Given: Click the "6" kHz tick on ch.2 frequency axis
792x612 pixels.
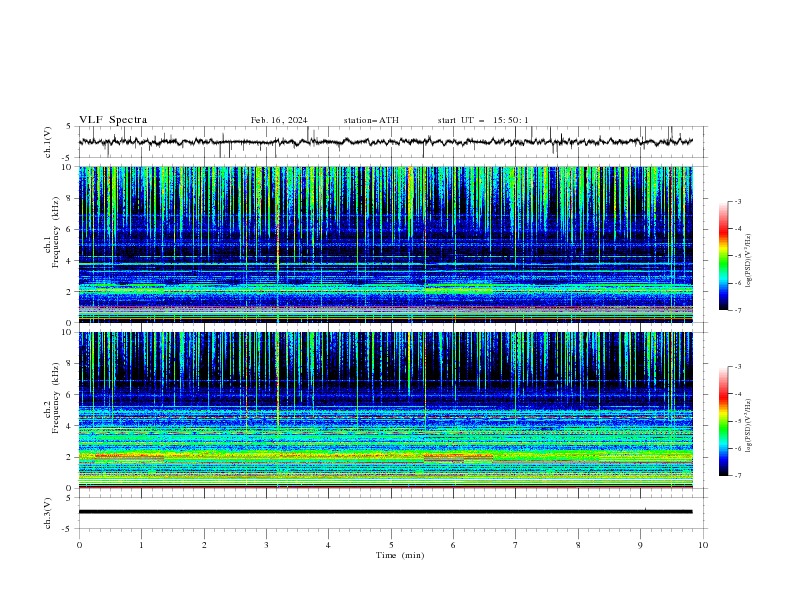Looking at the screenshot, I should (71, 394).
